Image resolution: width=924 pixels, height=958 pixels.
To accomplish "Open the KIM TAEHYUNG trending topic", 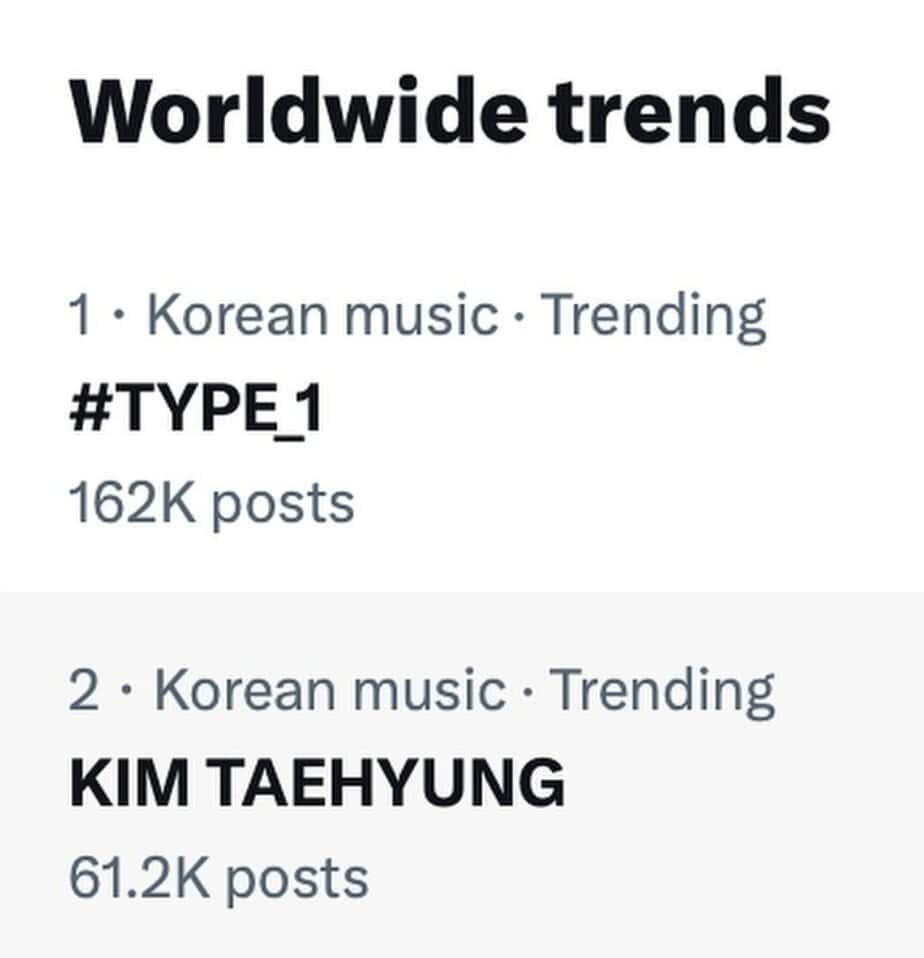I will (x=316, y=783).
